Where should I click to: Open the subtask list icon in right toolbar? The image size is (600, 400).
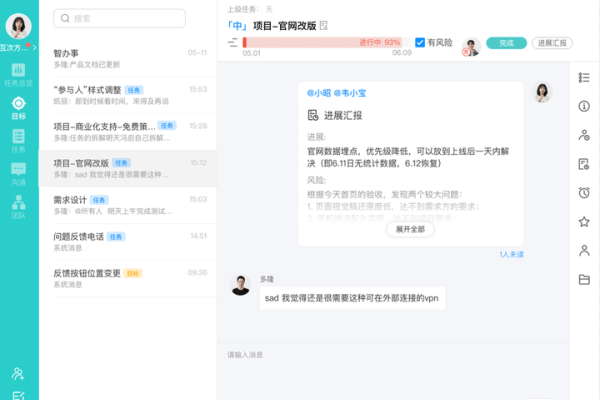tap(584, 78)
